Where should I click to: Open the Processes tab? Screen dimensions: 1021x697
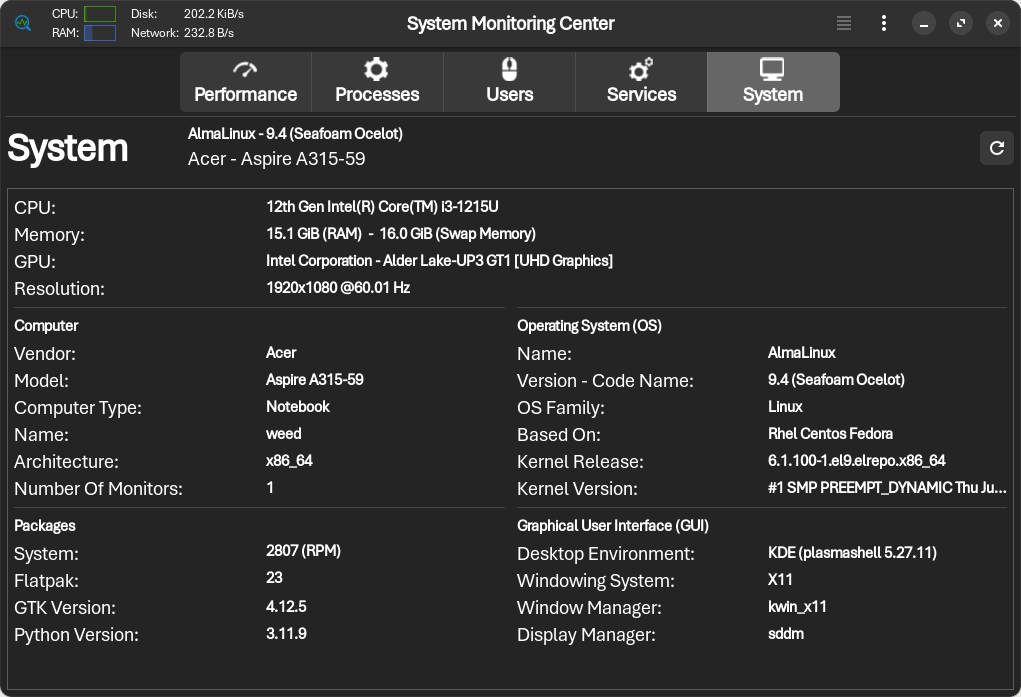(377, 82)
